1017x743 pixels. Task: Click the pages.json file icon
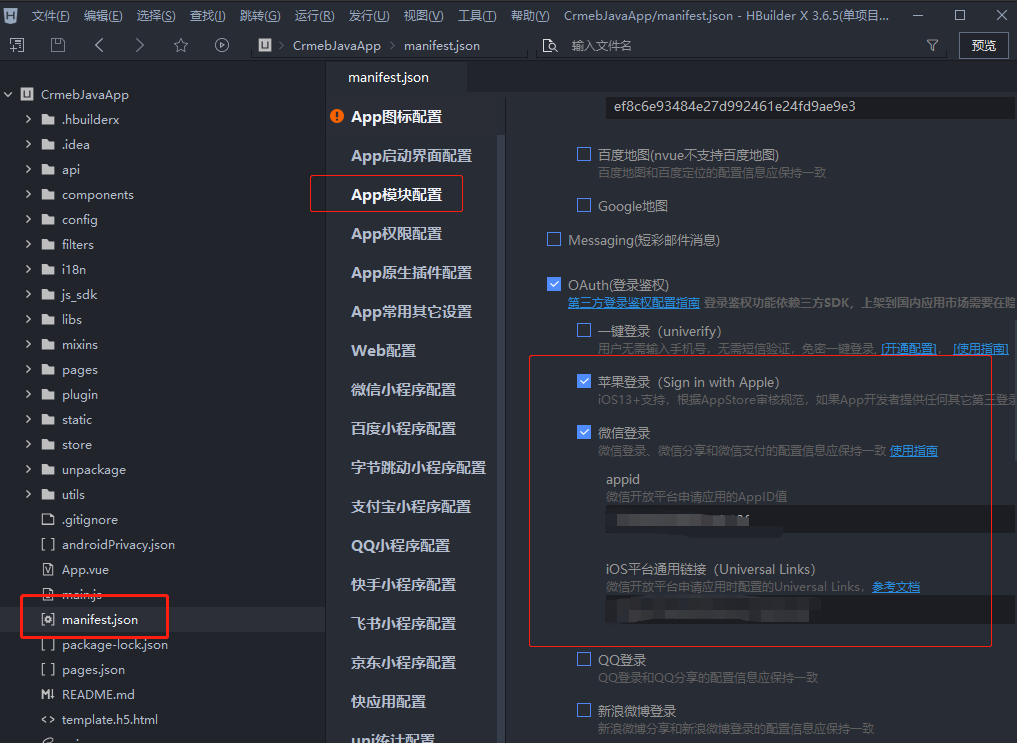48,670
